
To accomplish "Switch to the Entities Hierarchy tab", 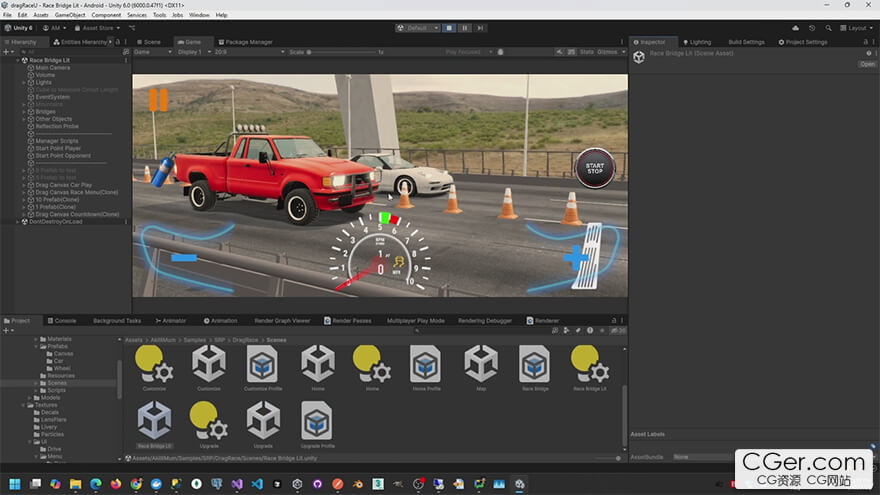I will [x=80, y=42].
